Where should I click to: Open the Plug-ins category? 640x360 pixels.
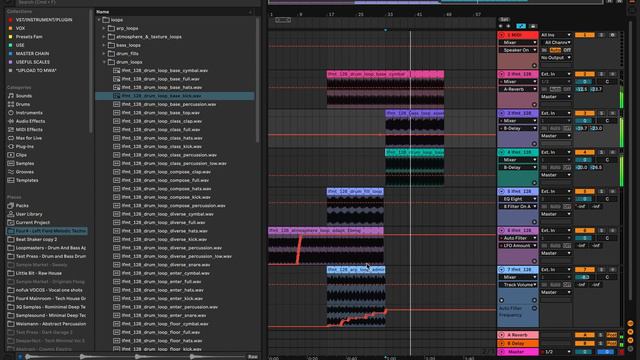(24, 147)
